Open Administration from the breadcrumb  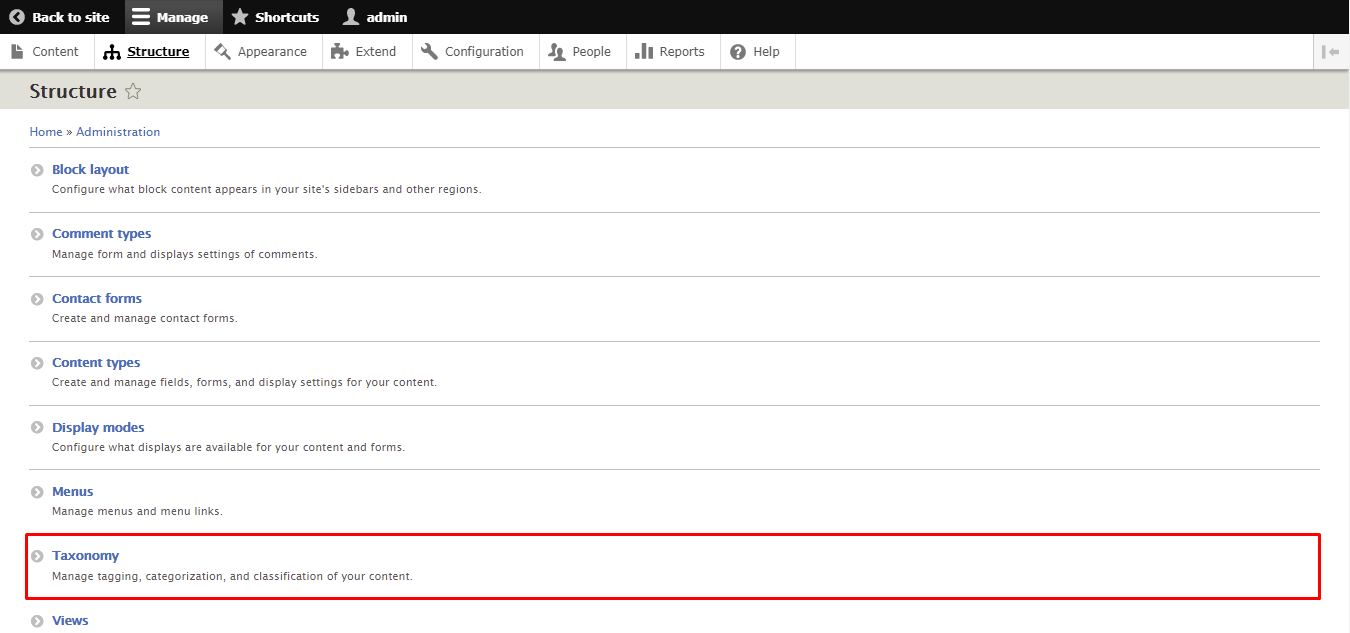[117, 131]
